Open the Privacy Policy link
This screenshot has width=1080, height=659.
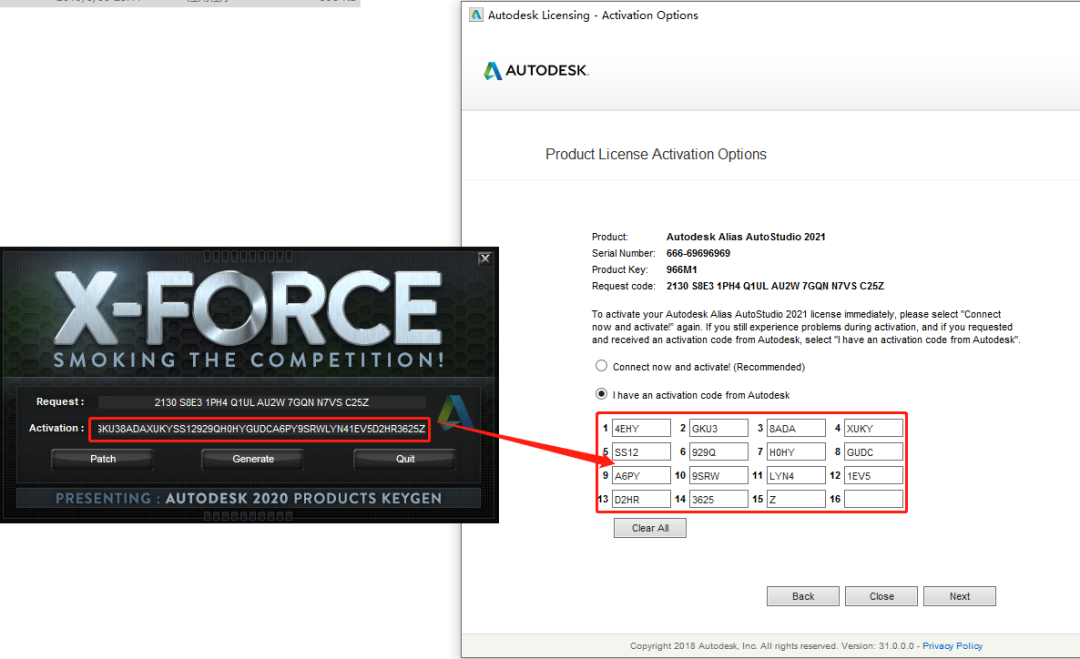coord(953,646)
